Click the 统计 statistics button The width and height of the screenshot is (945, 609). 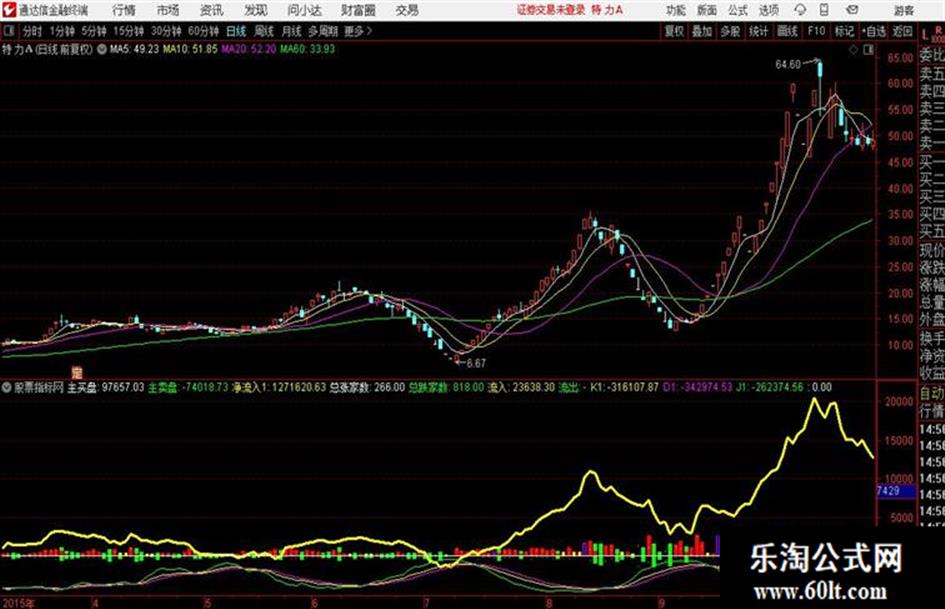[x=759, y=31]
